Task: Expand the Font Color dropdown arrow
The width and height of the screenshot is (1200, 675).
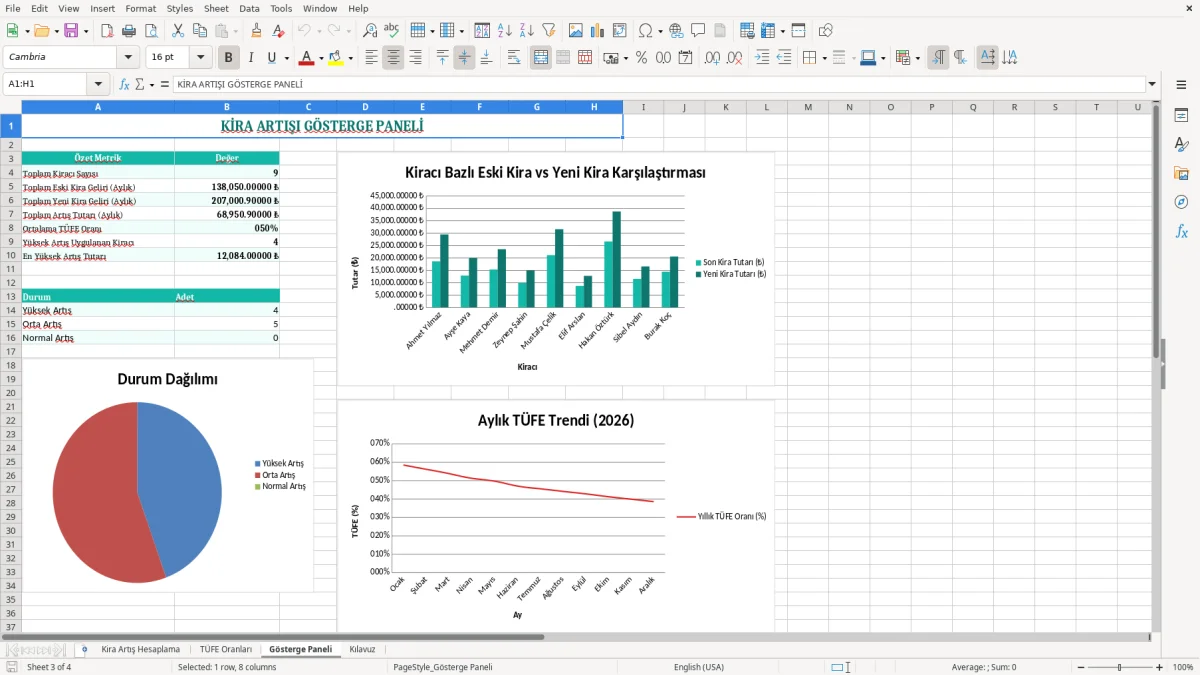Action: [321, 58]
